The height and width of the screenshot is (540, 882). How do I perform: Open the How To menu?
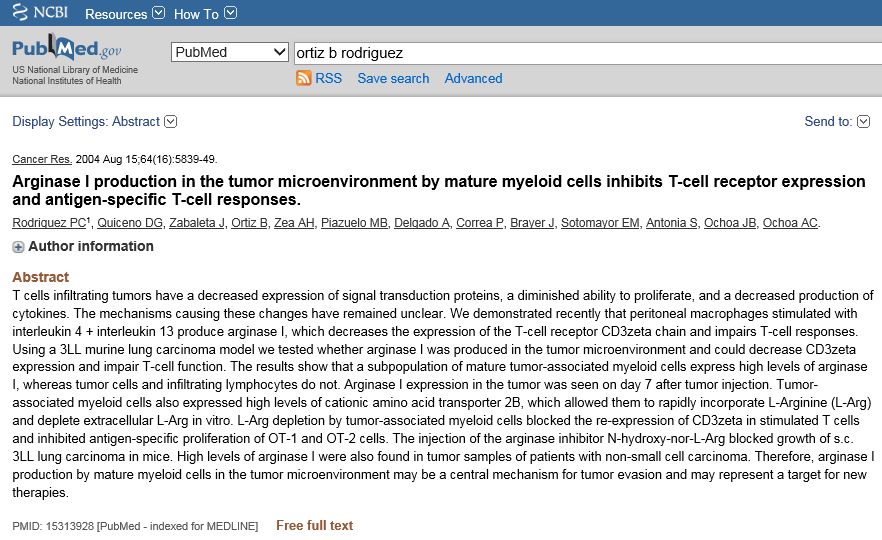click(206, 14)
